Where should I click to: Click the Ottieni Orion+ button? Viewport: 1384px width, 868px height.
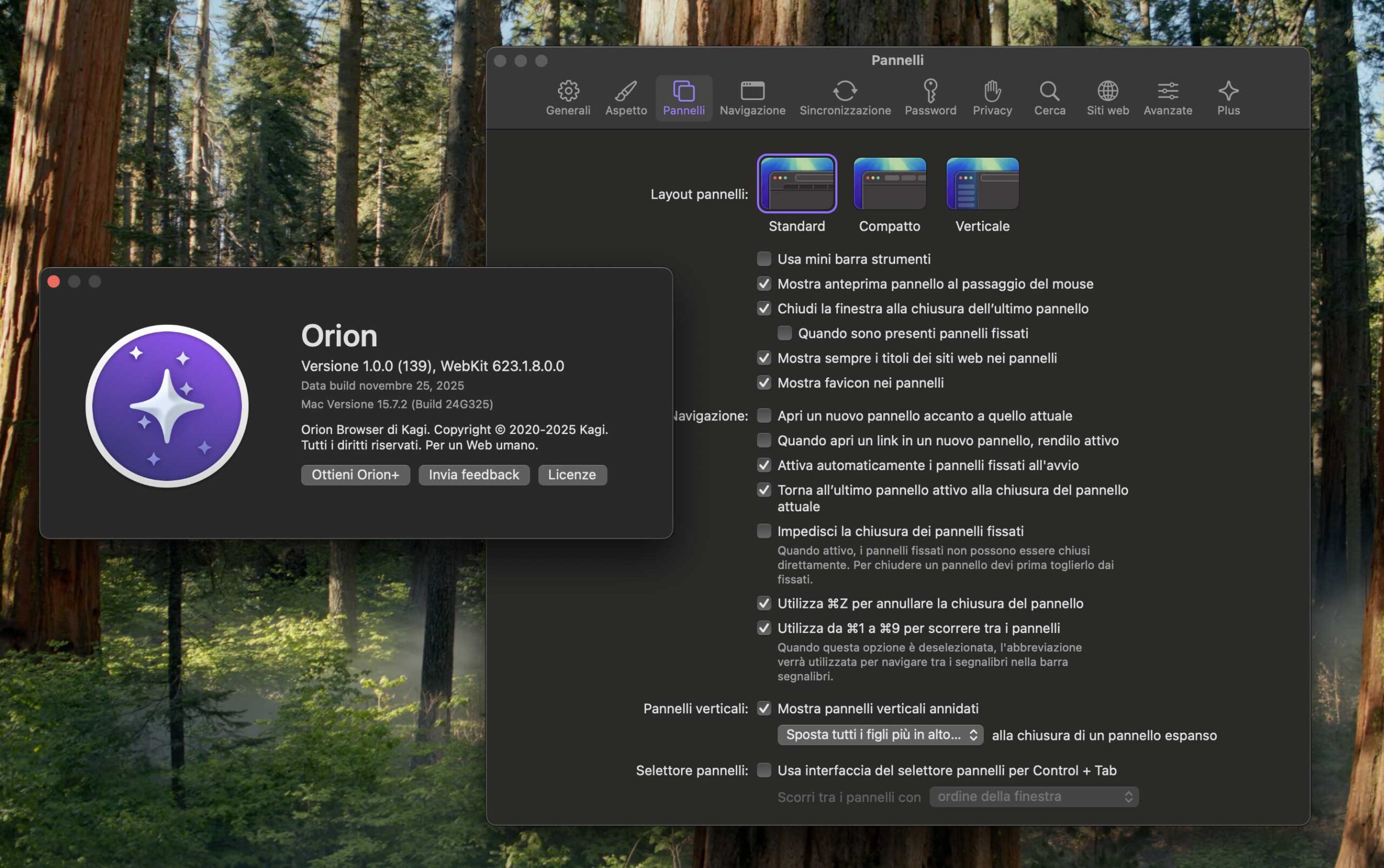[355, 475]
